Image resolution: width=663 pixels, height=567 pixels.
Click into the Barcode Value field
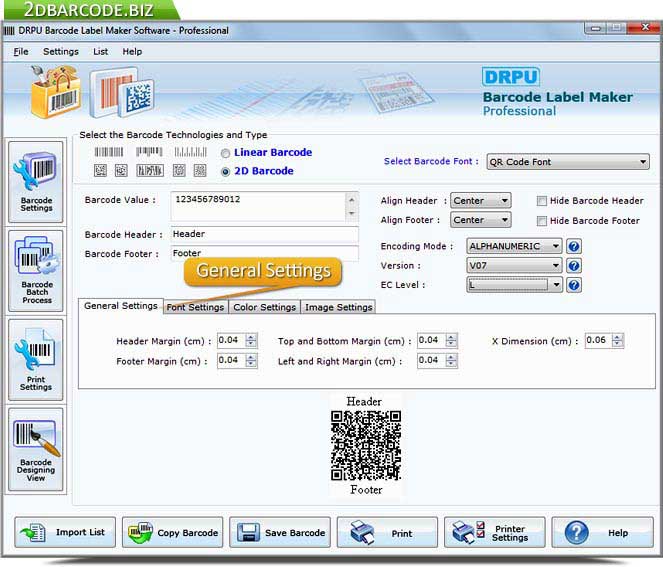pos(259,206)
